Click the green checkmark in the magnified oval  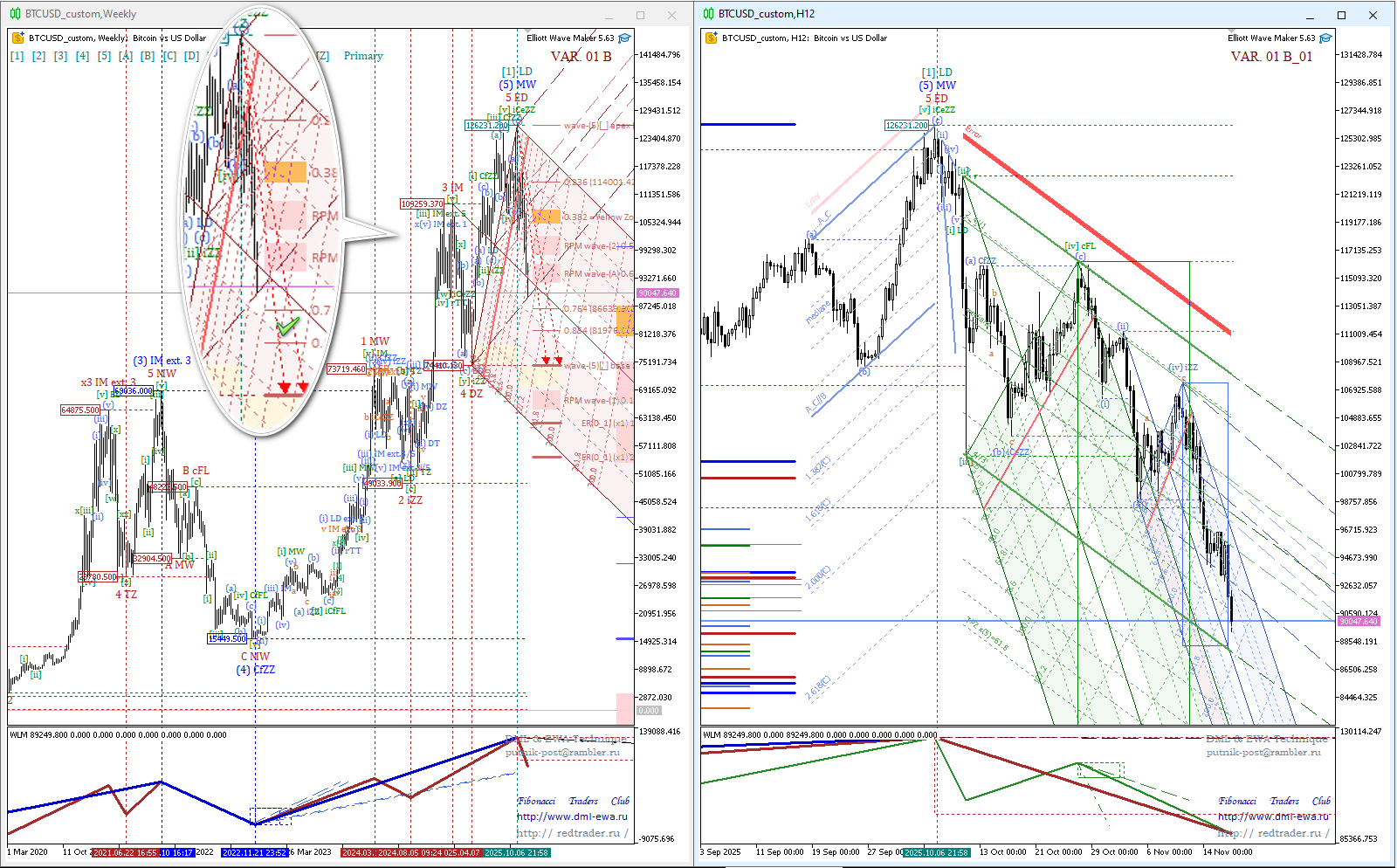tap(287, 326)
